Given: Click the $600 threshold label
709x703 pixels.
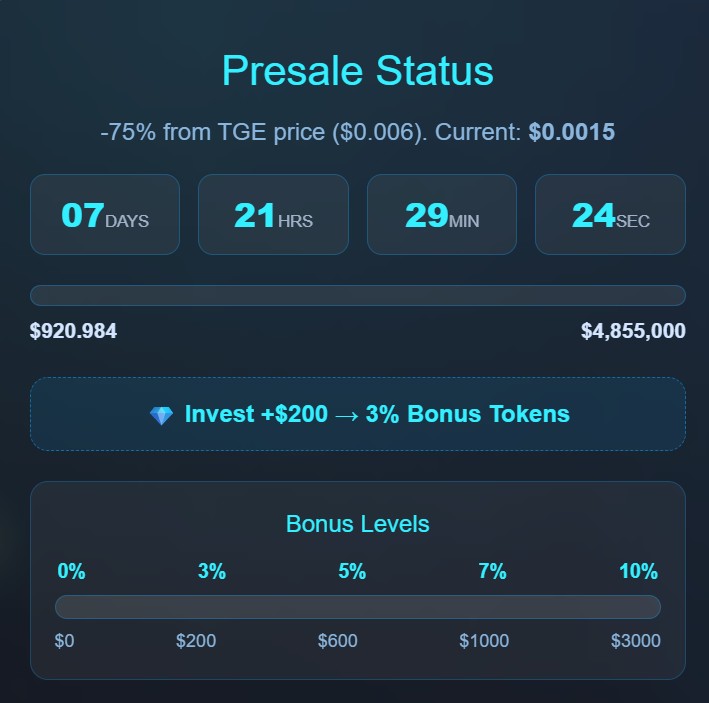Looking at the screenshot, I should pyautogui.click(x=337, y=641).
